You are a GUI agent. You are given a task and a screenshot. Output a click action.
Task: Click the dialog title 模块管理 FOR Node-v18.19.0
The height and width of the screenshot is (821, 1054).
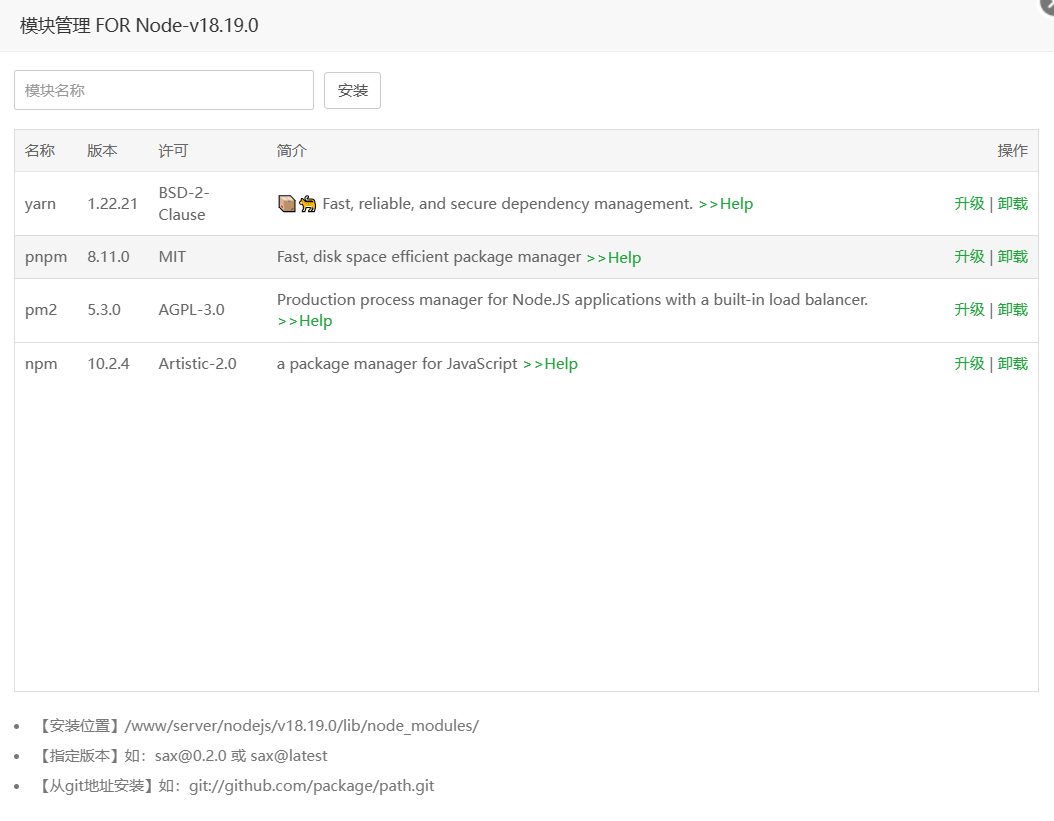[x=139, y=26]
